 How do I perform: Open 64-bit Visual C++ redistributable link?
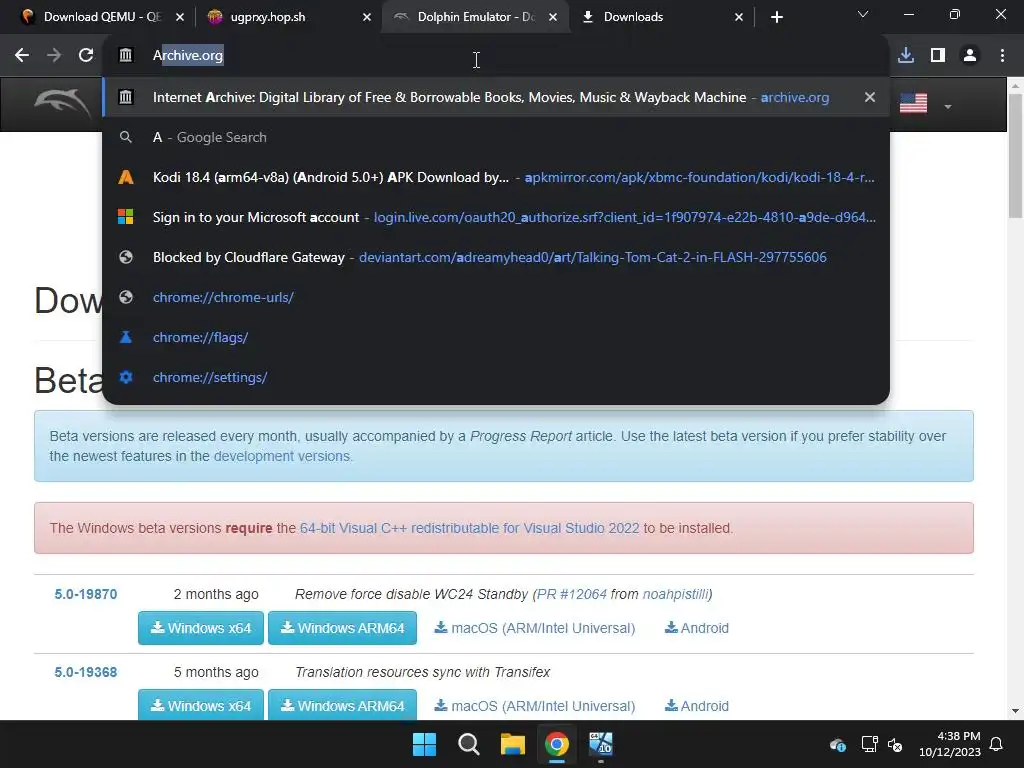click(x=470, y=528)
